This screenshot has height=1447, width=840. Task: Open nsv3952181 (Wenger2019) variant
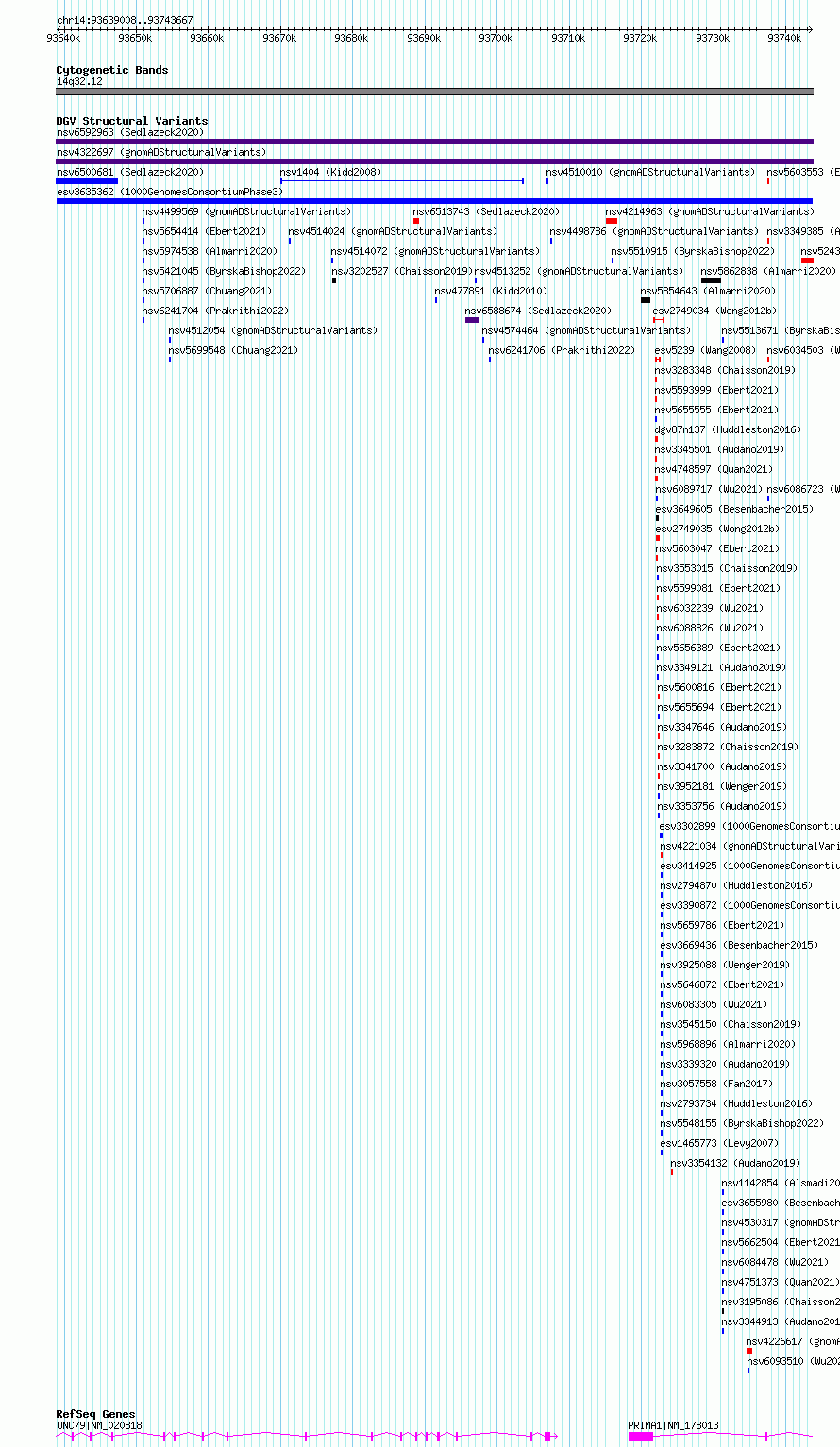pyautogui.click(x=722, y=786)
